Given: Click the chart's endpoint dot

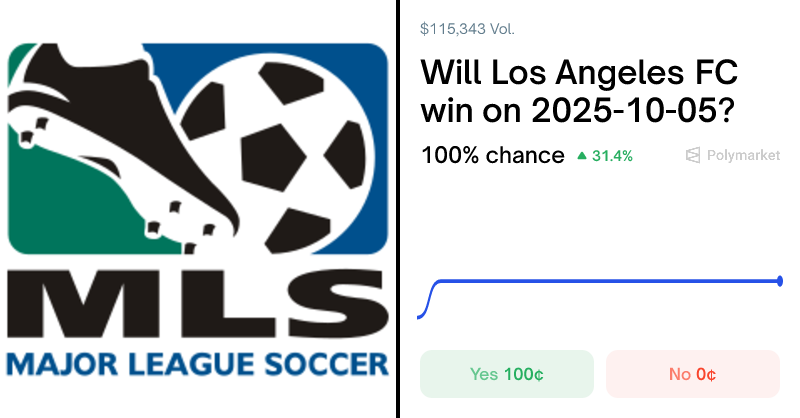Looking at the screenshot, I should pyautogui.click(x=780, y=281).
